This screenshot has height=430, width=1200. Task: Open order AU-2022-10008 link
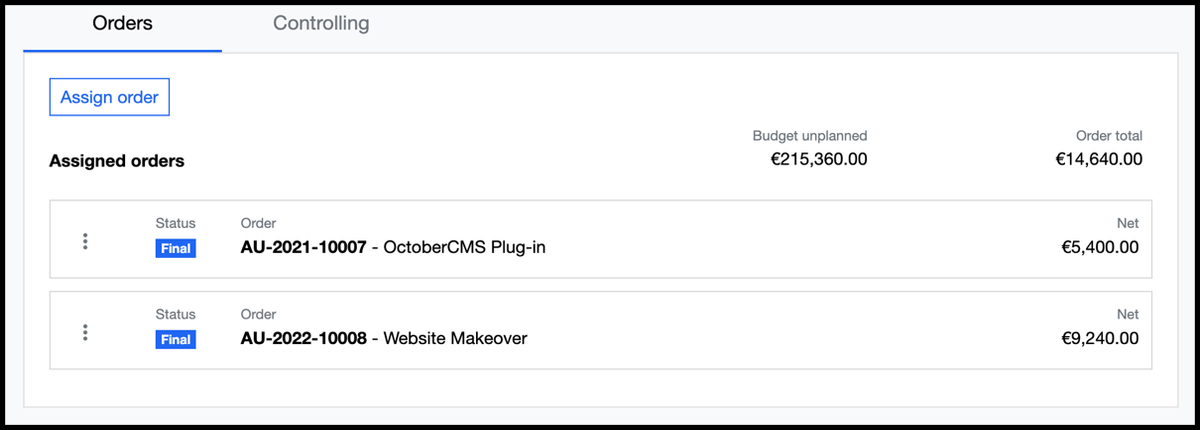point(304,339)
